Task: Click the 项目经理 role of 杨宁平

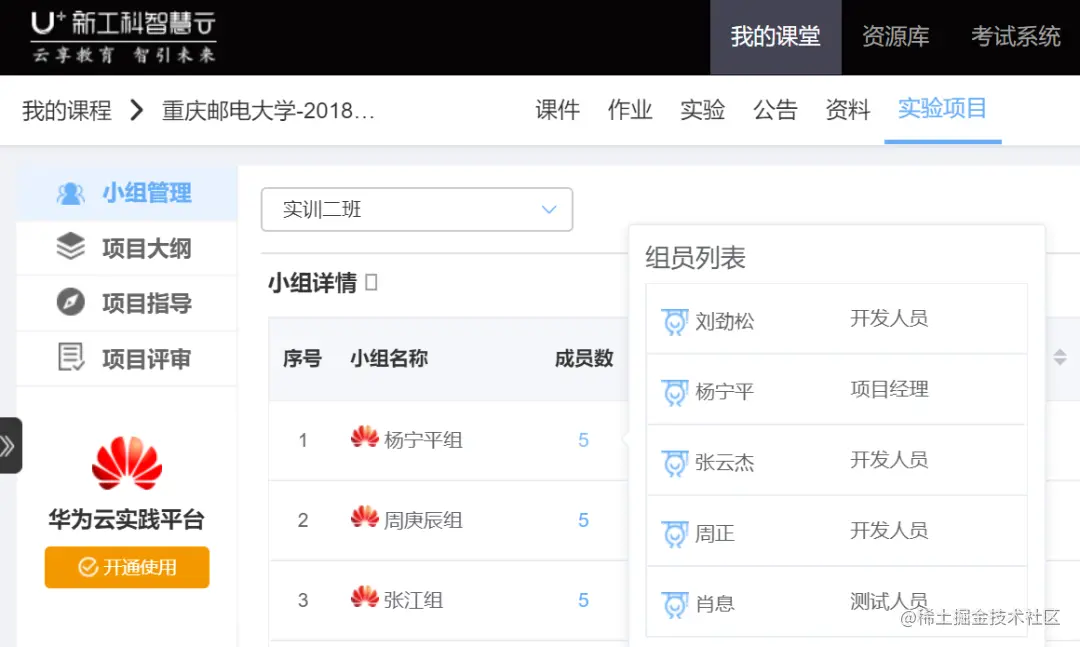Action: point(889,389)
